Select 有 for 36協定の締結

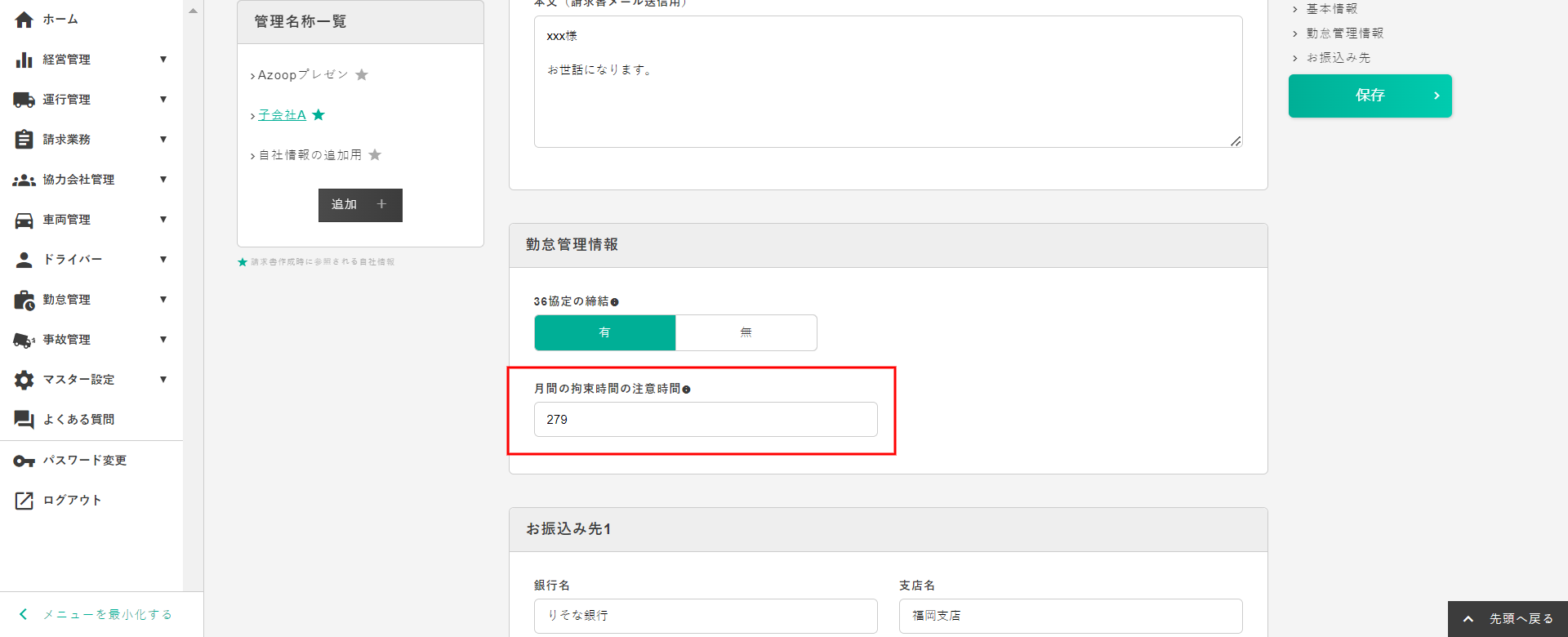[604, 332]
